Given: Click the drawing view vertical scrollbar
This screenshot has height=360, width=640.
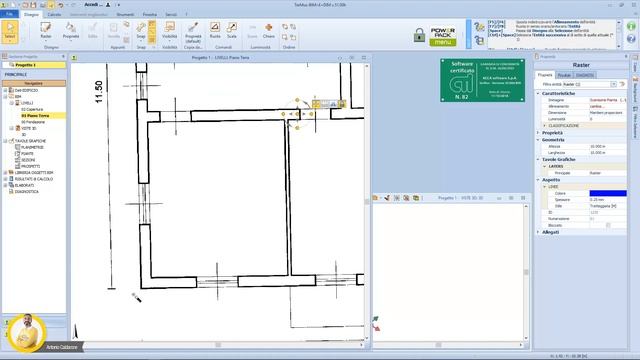Looking at the screenshot, I should (367, 202).
